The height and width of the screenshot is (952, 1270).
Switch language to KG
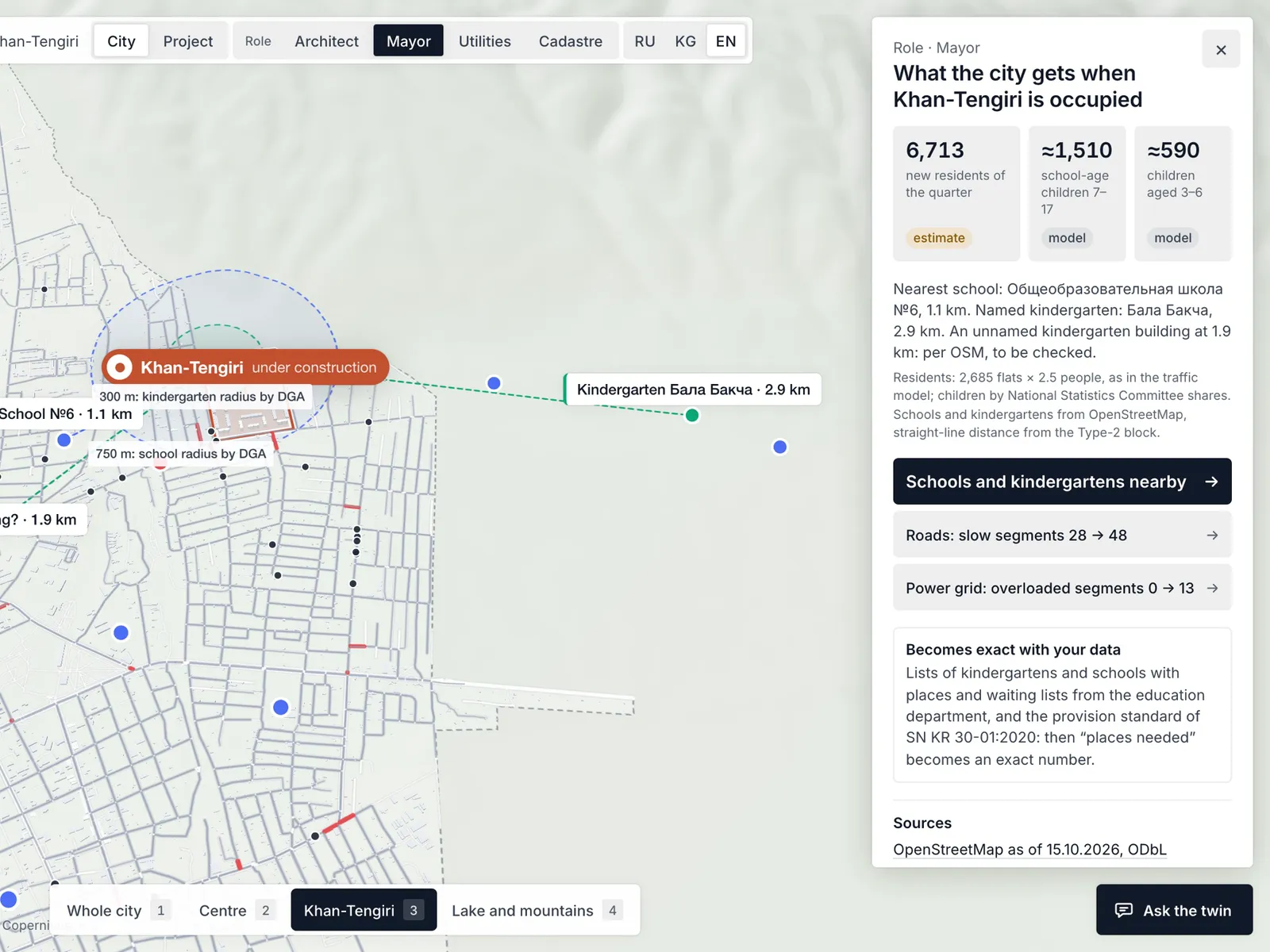pos(686,41)
